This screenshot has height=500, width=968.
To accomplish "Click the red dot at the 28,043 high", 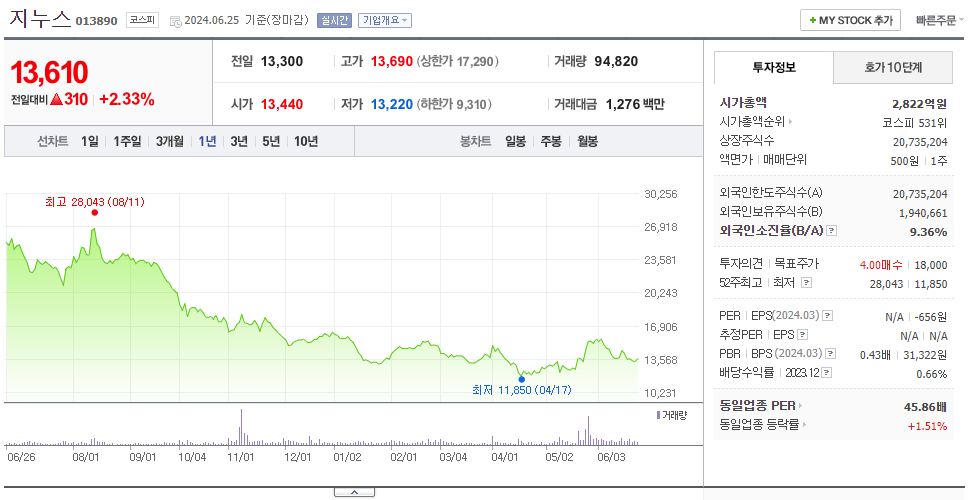I will coord(94,212).
